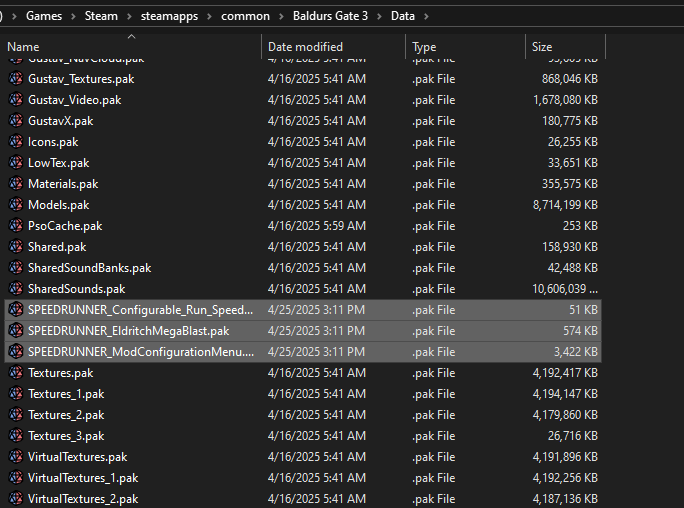Select the VirtualTextures_1.pak file name

click(83, 477)
